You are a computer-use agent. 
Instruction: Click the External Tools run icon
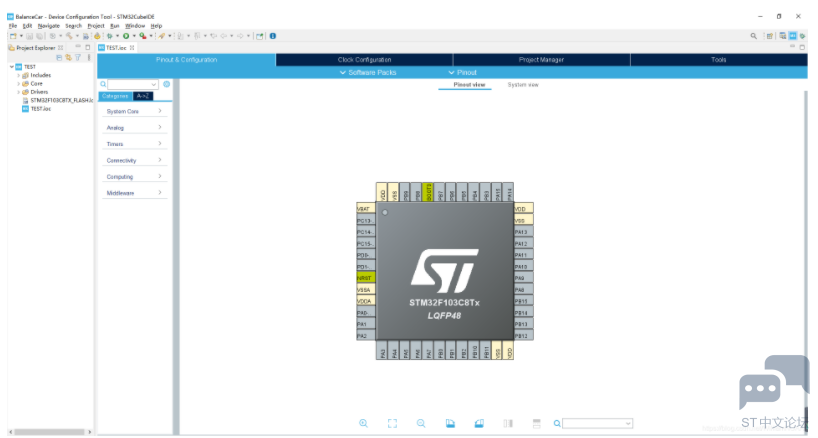pos(142,36)
